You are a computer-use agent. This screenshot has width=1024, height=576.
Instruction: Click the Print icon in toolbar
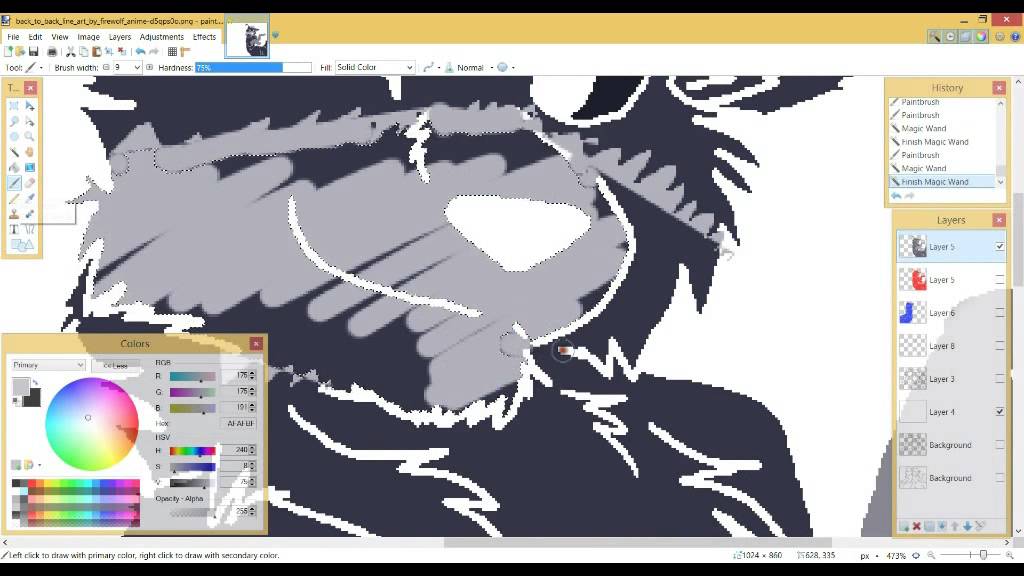52,52
